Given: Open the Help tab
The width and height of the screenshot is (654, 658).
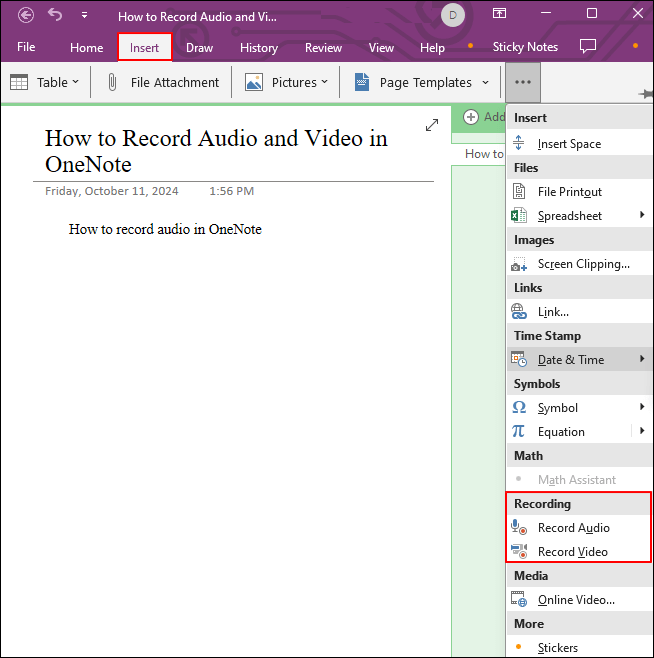Looking at the screenshot, I should (432, 48).
